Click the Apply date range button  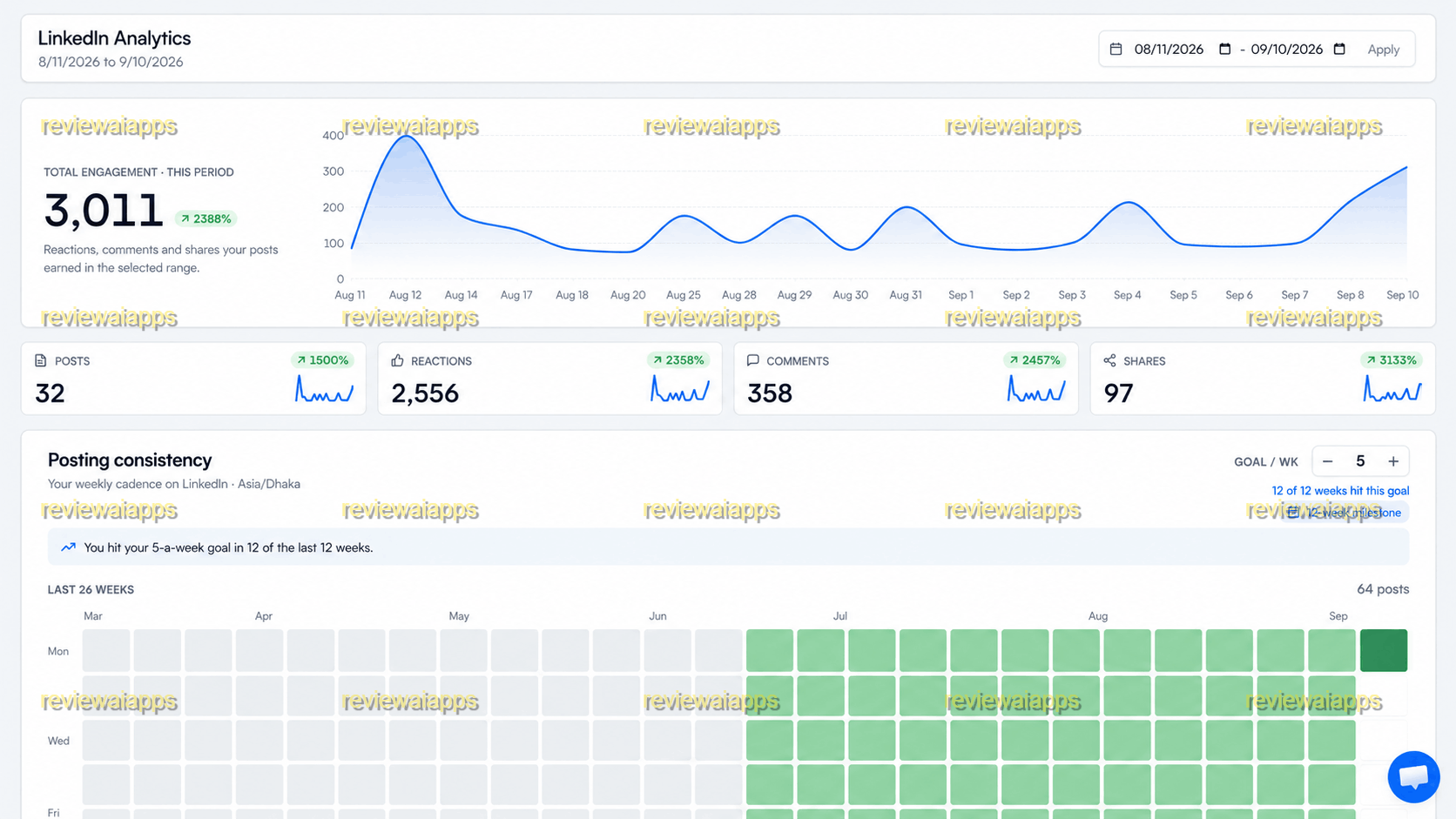coord(1383,50)
